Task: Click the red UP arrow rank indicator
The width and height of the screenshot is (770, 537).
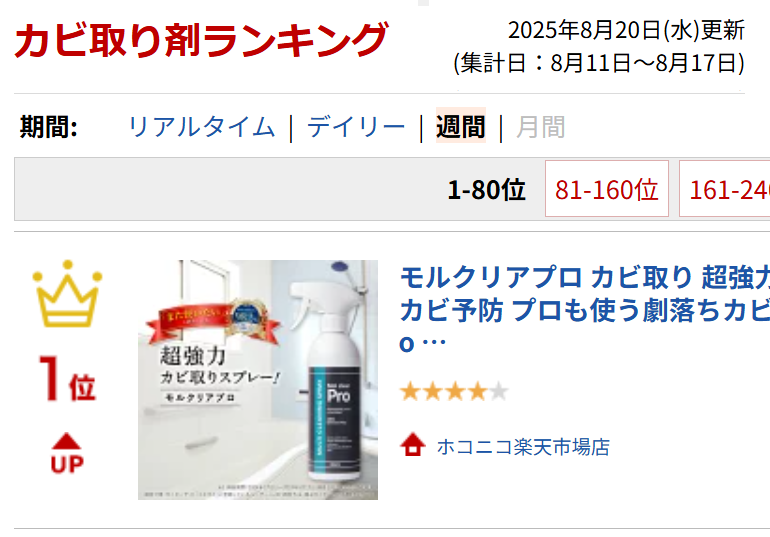Action: click(67, 453)
